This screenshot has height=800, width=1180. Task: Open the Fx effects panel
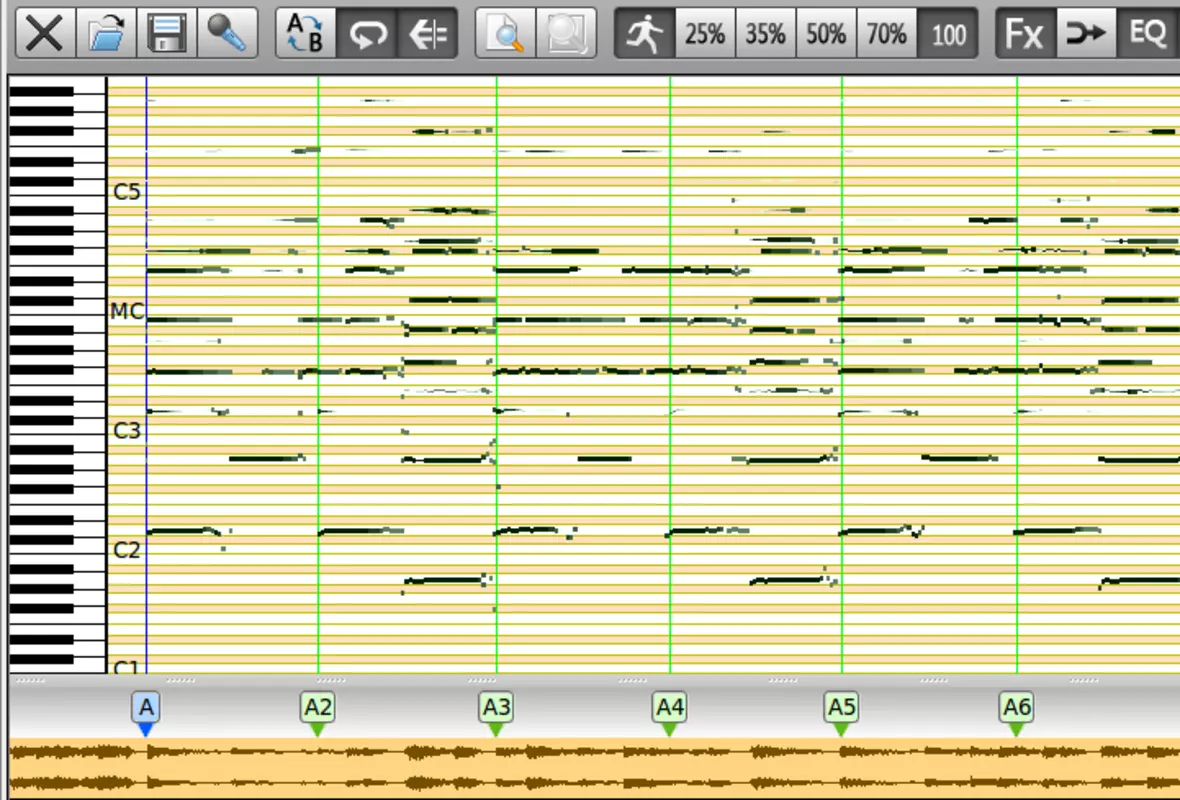tap(1026, 33)
